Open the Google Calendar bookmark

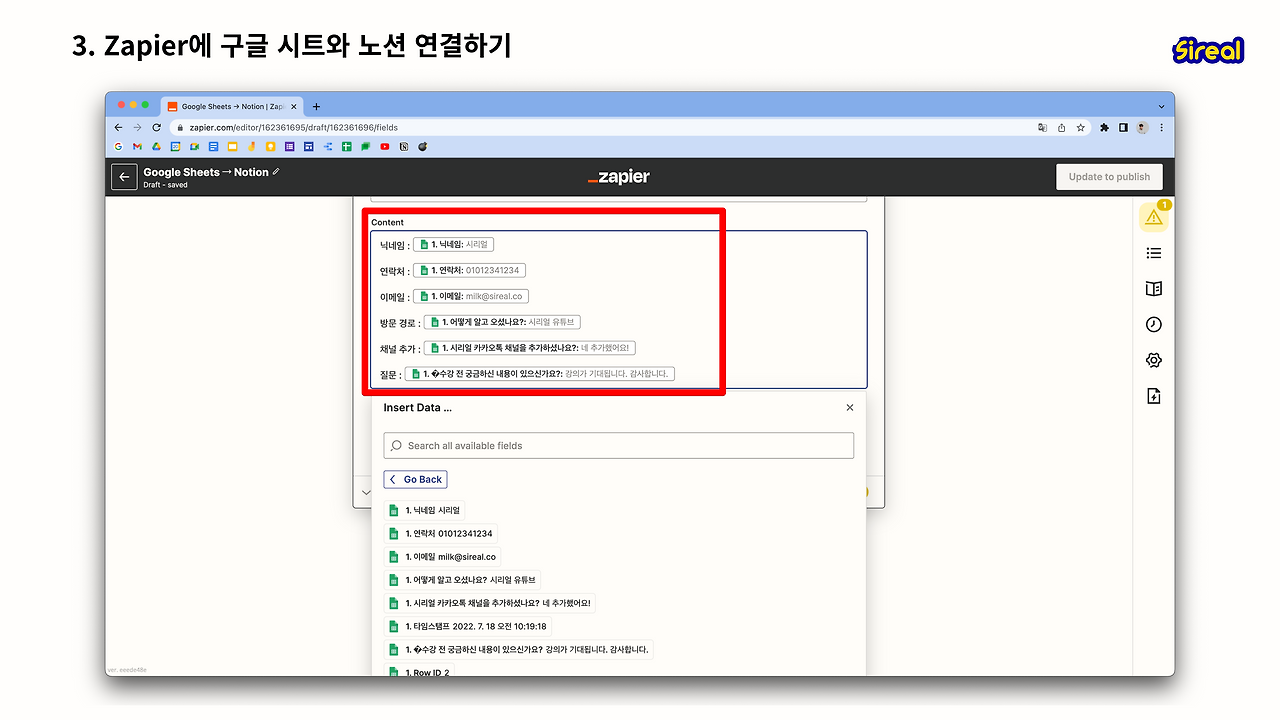pyautogui.click(x=175, y=147)
